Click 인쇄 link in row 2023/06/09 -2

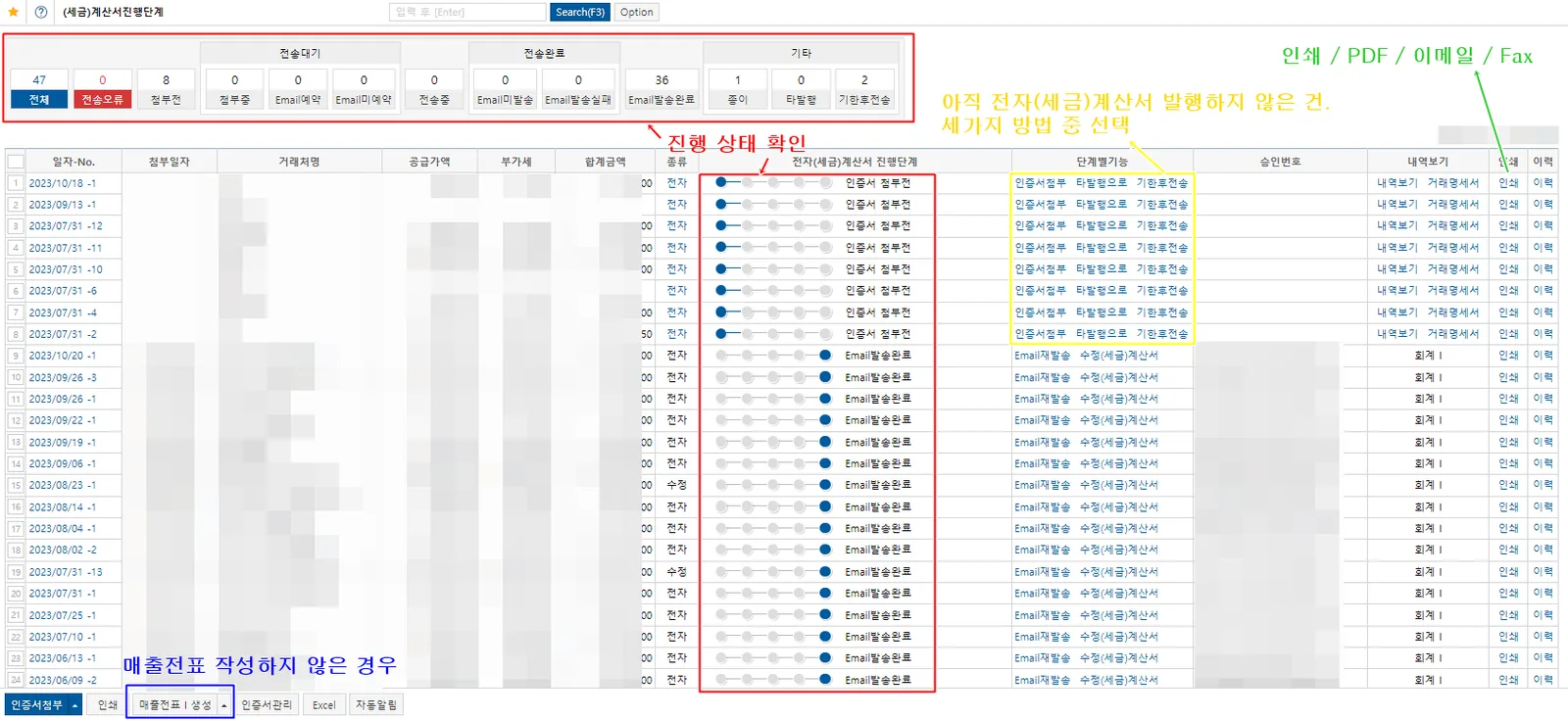pyautogui.click(x=1508, y=680)
